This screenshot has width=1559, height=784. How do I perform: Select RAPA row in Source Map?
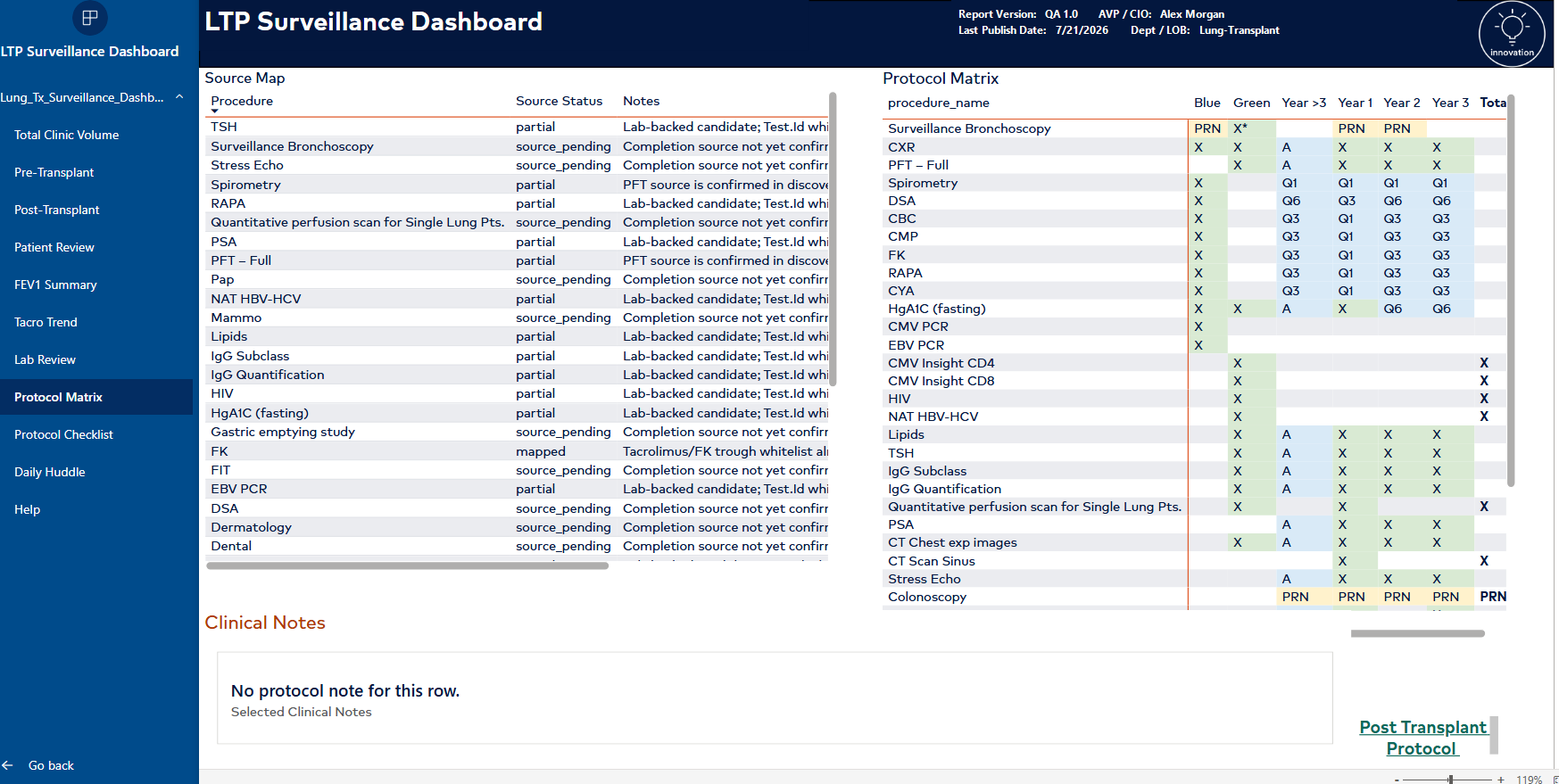tap(518, 203)
